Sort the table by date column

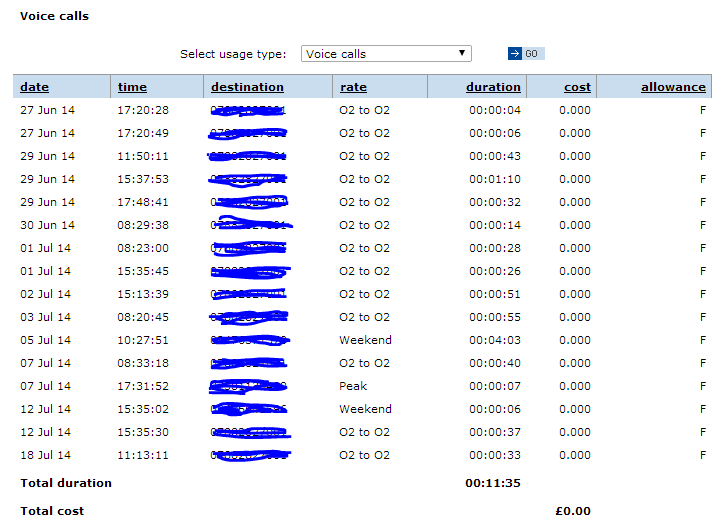tap(34, 87)
